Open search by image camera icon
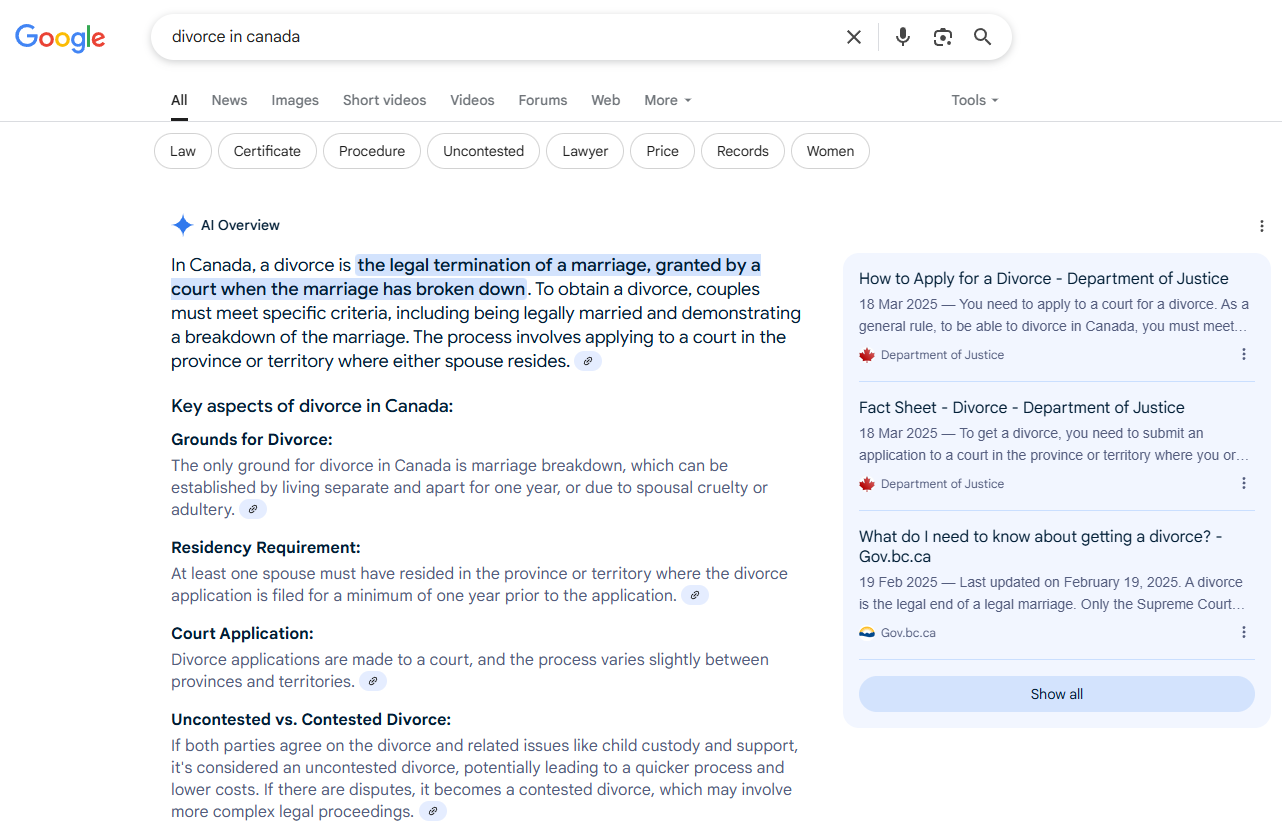Viewport: 1282px width, 826px height. [x=943, y=37]
